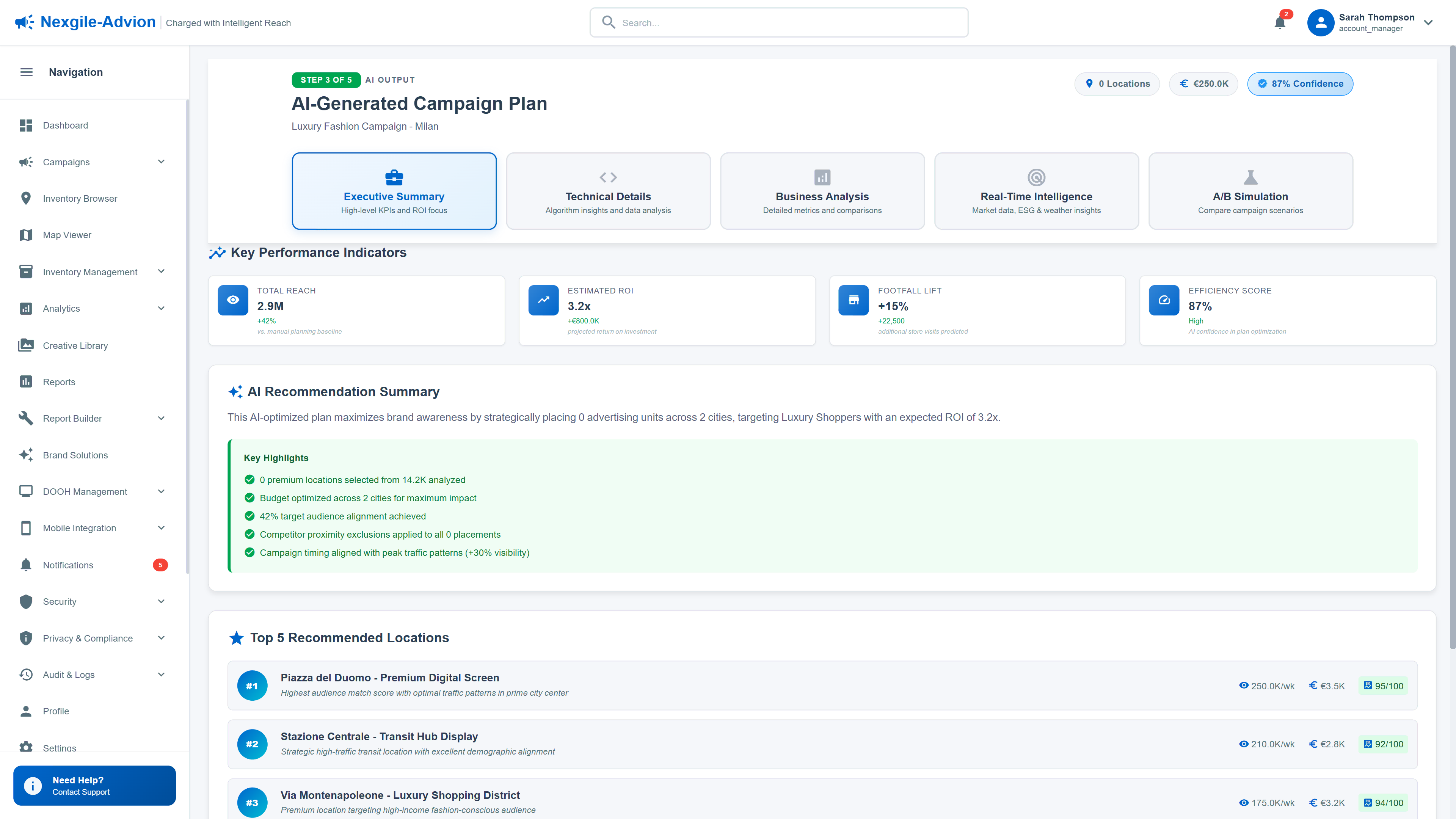Viewport: 1456px width, 819px height.
Task: Open the Creative Library
Action: 75,345
